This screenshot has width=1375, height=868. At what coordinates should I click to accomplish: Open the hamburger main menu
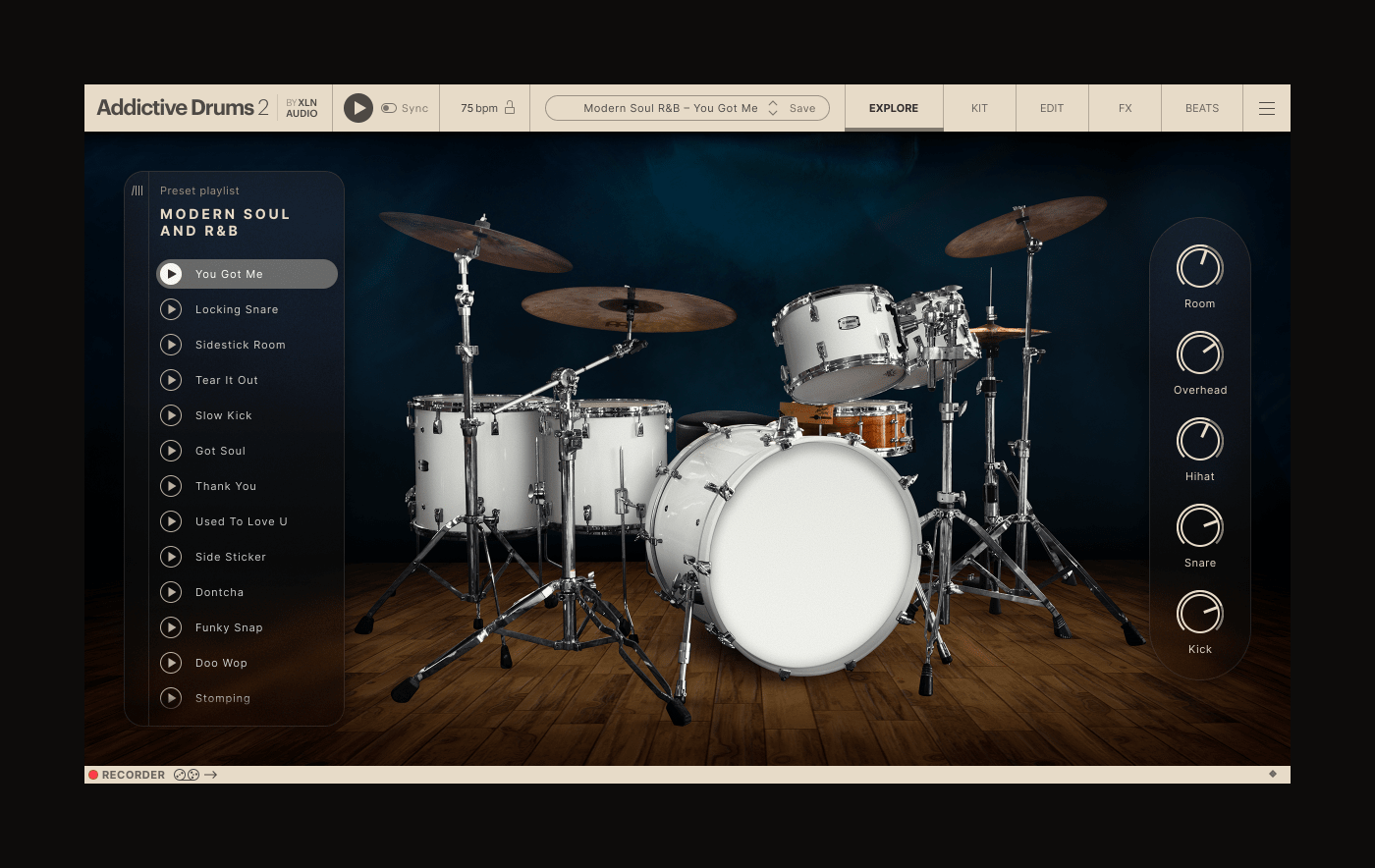[x=1267, y=108]
